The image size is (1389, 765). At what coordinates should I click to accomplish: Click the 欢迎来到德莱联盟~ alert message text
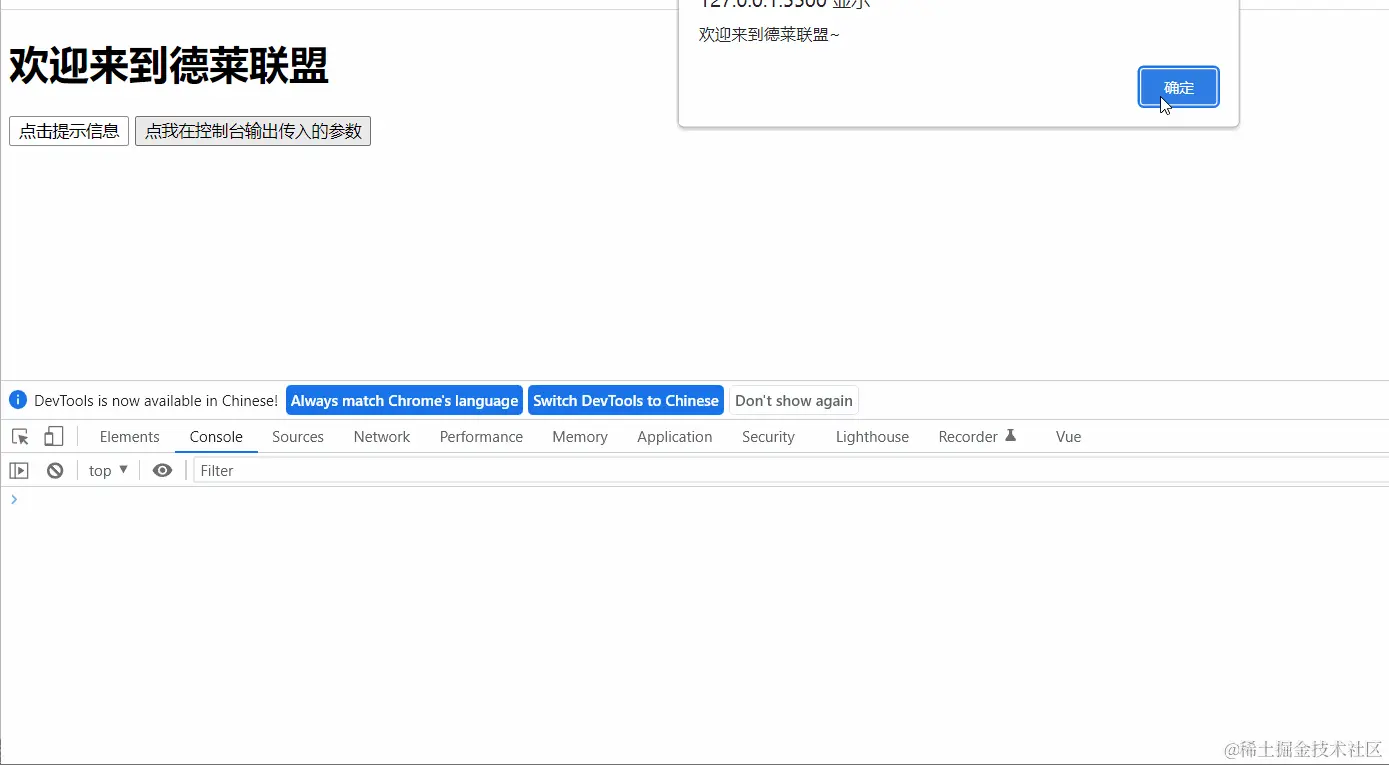pos(769,35)
